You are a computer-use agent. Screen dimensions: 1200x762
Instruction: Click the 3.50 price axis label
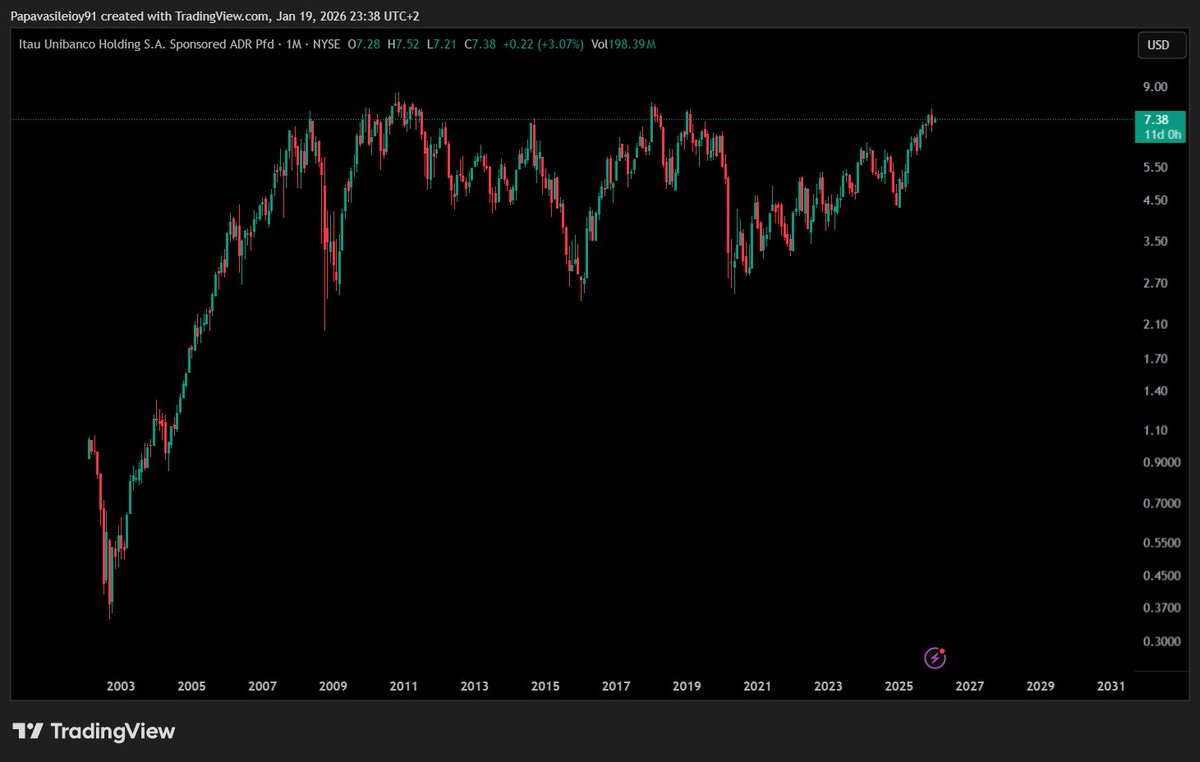point(1156,241)
